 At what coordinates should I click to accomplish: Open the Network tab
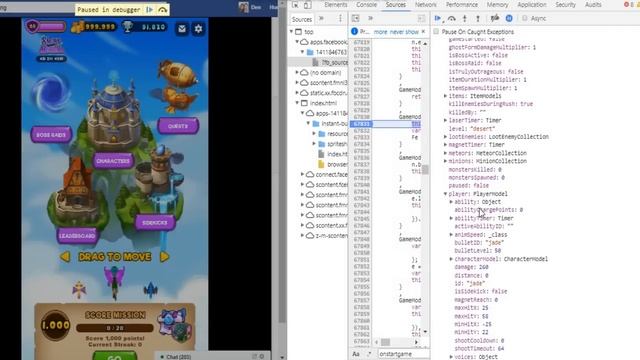(425, 5)
